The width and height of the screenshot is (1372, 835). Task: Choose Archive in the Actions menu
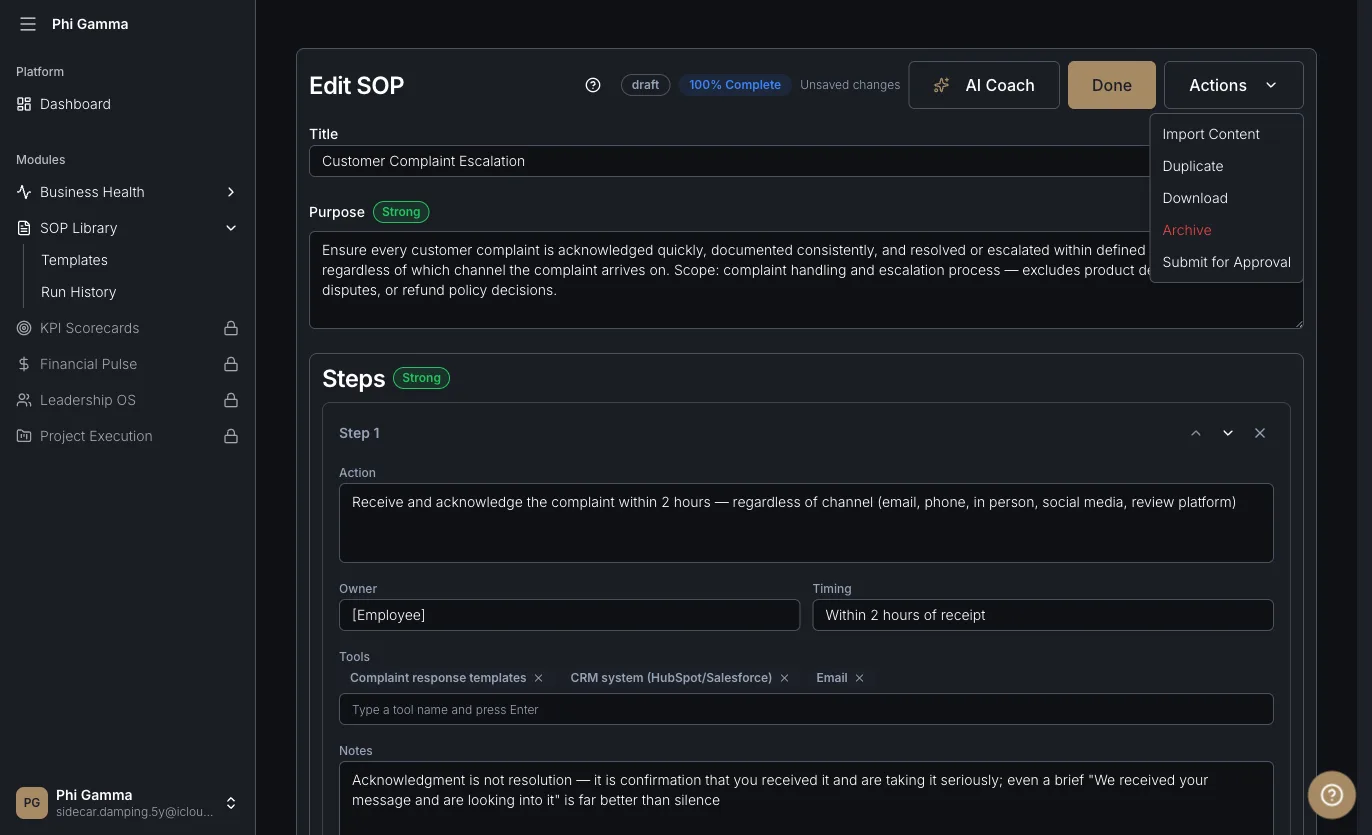(x=1226, y=230)
